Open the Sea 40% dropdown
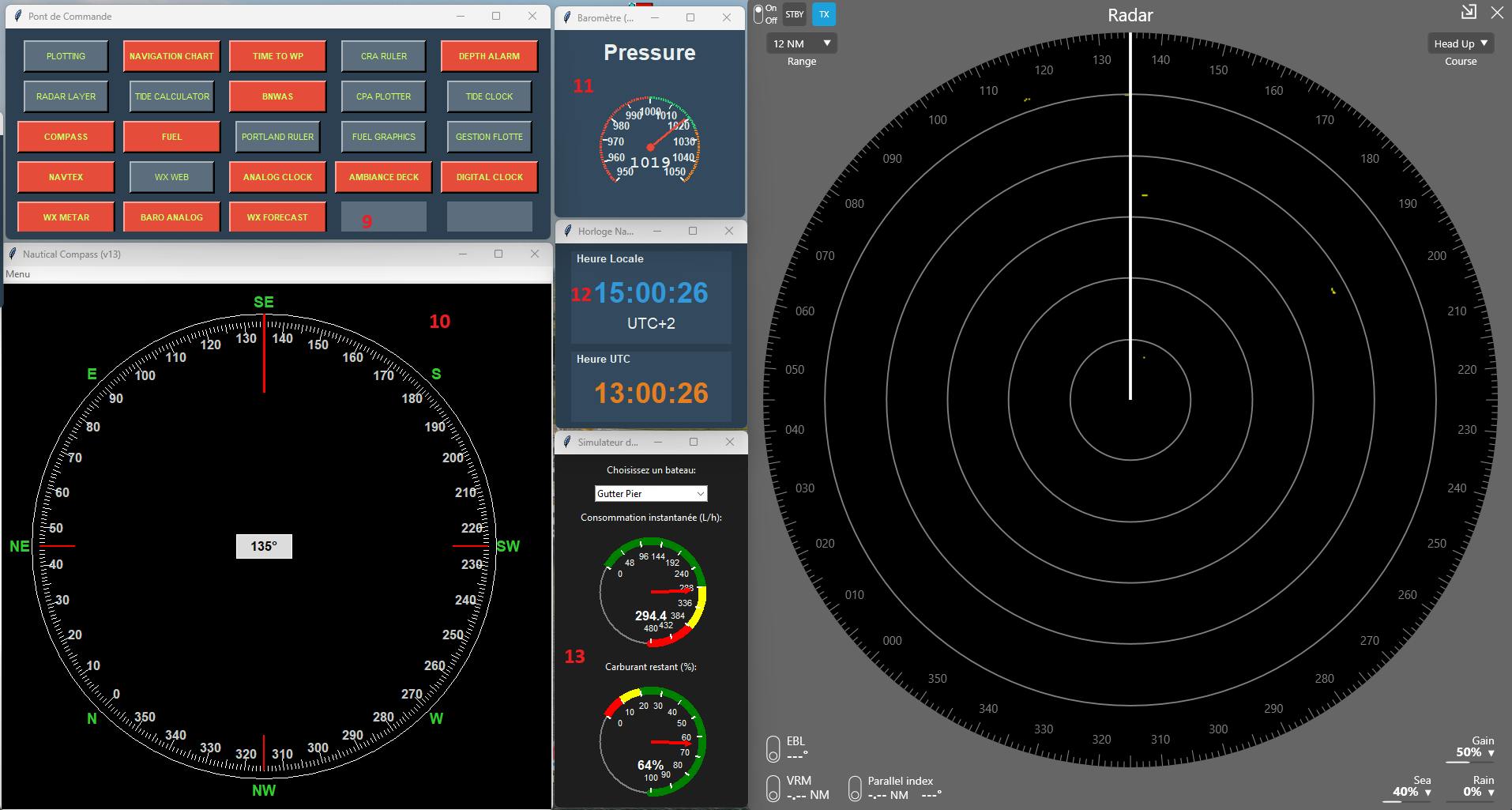The image size is (1512, 810). 1412,792
